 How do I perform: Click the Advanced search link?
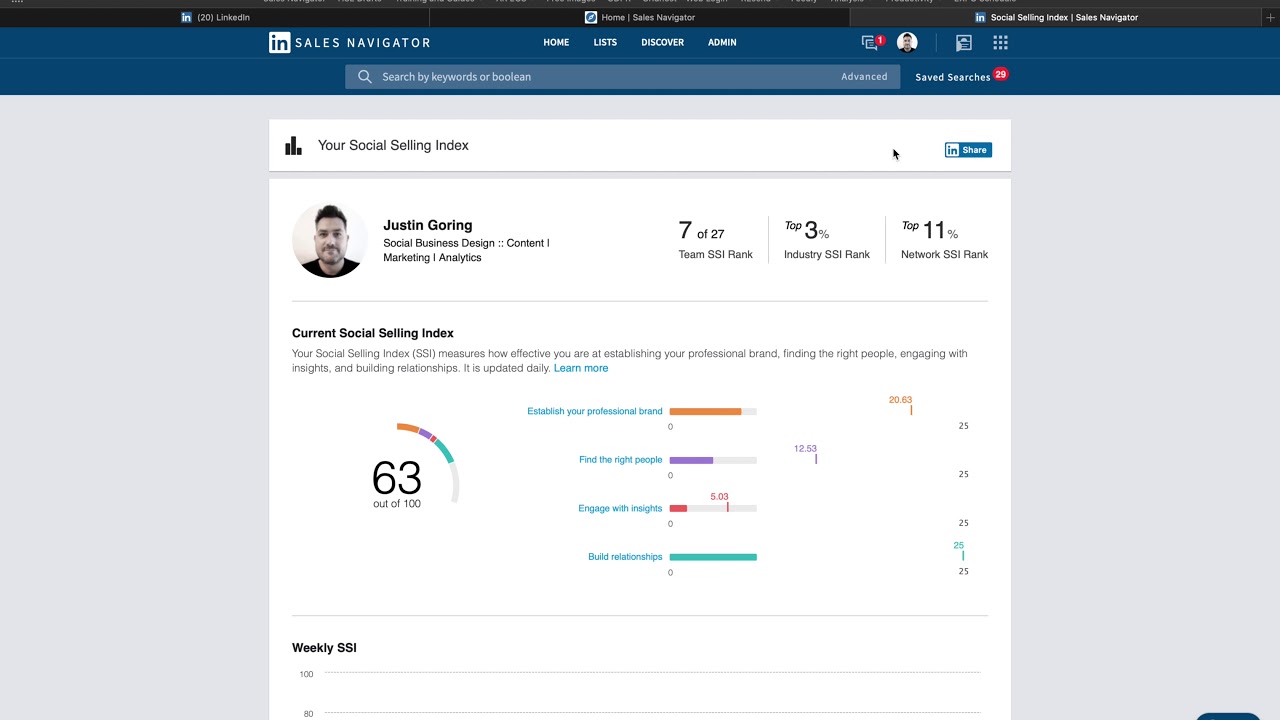click(864, 76)
